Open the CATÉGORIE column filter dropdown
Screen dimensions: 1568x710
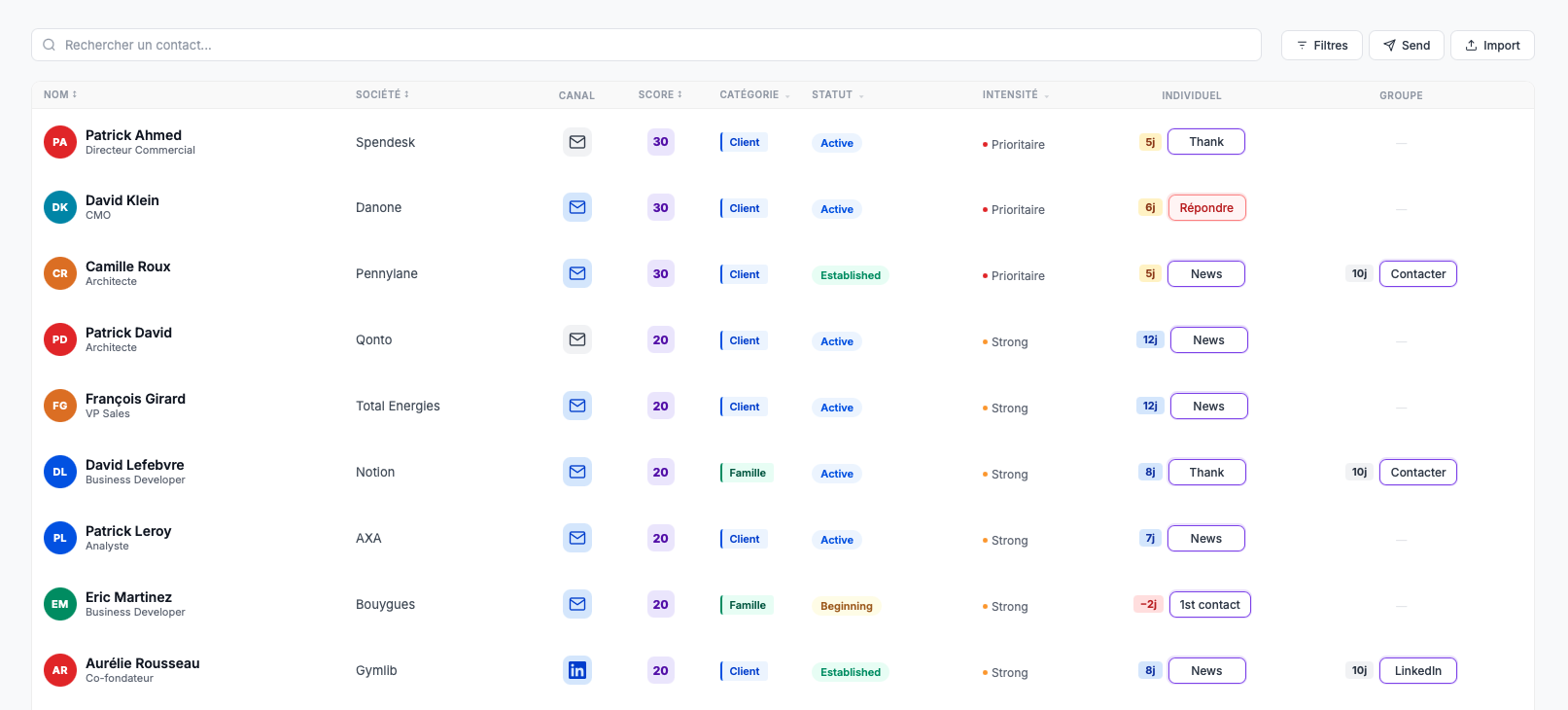755,95
